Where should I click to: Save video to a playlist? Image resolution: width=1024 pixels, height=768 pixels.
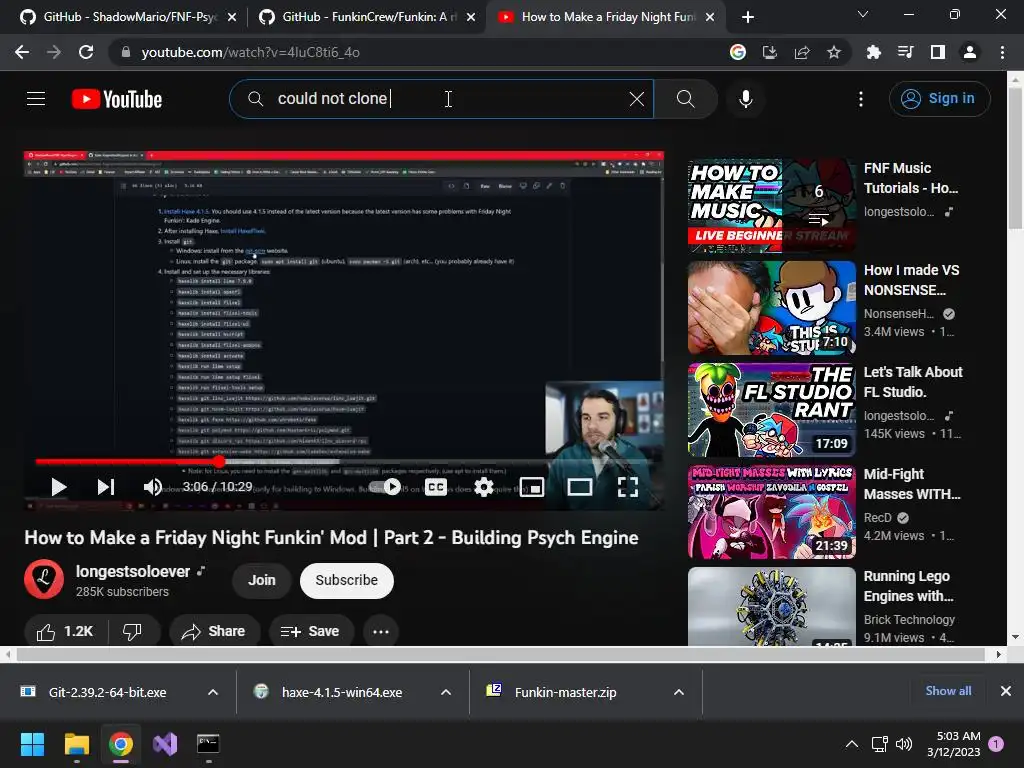tap(311, 632)
